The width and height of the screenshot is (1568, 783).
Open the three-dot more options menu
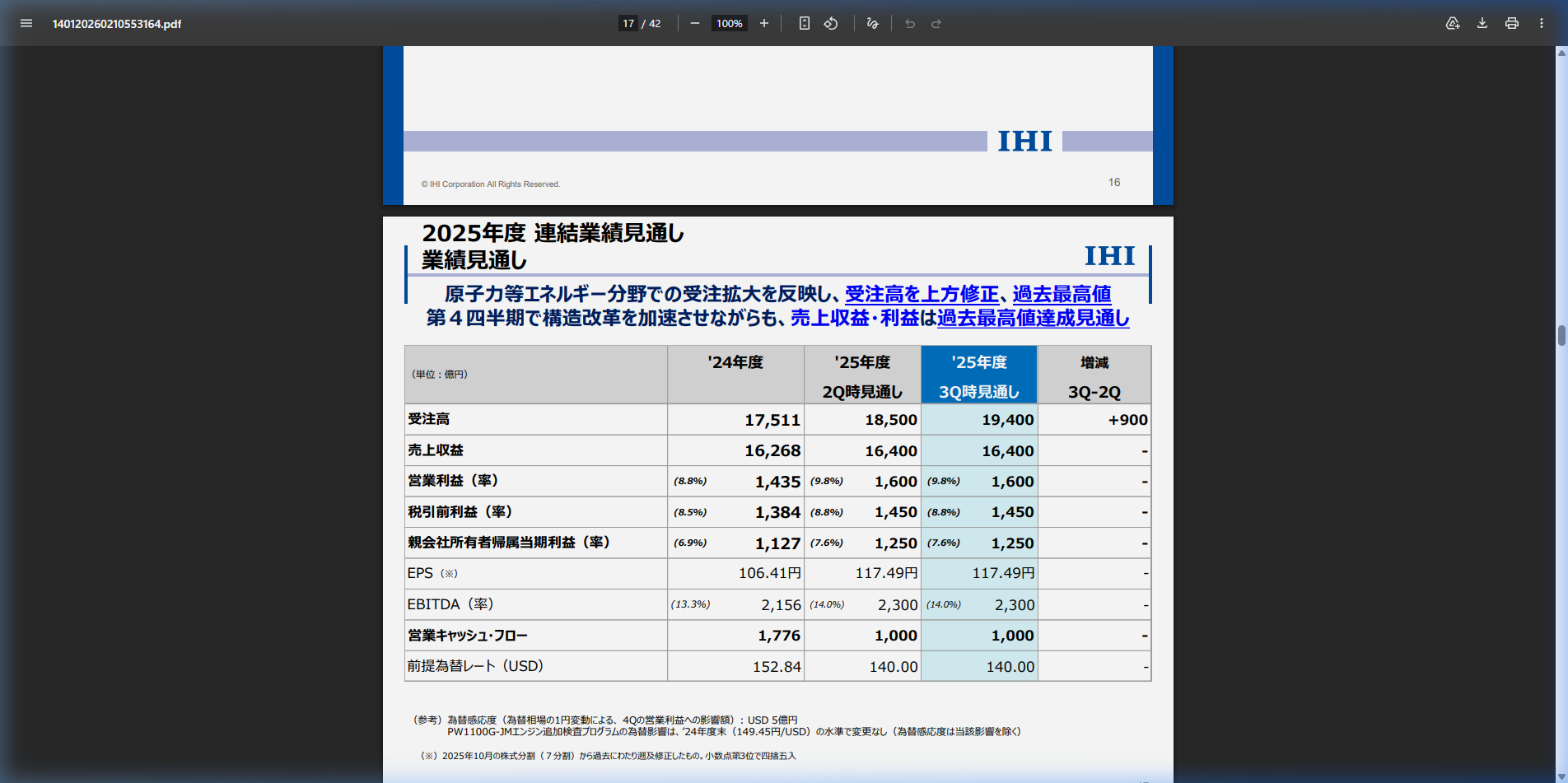coord(1541,23)
